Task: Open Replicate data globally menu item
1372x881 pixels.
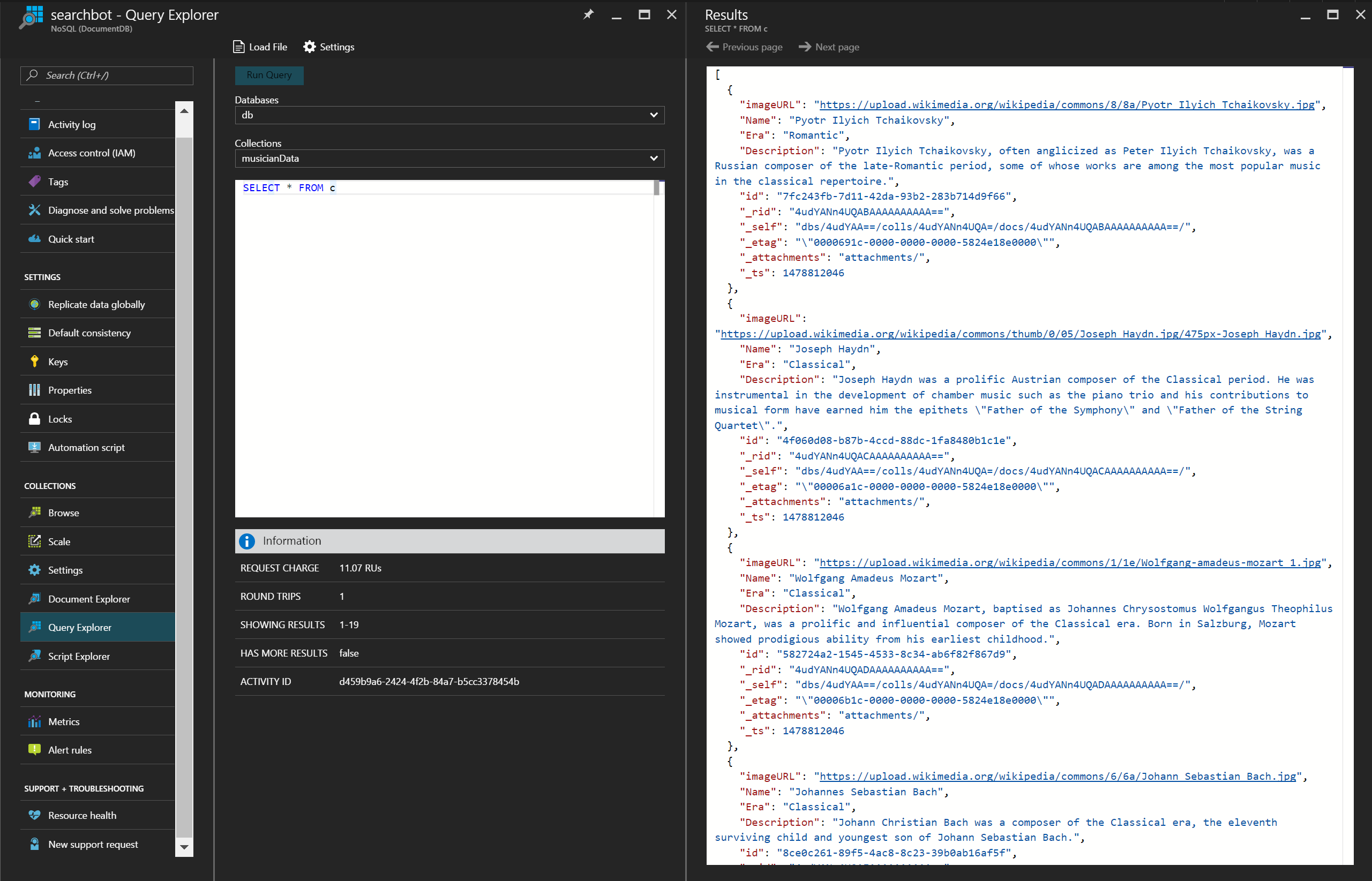Action: coord(96,304)
